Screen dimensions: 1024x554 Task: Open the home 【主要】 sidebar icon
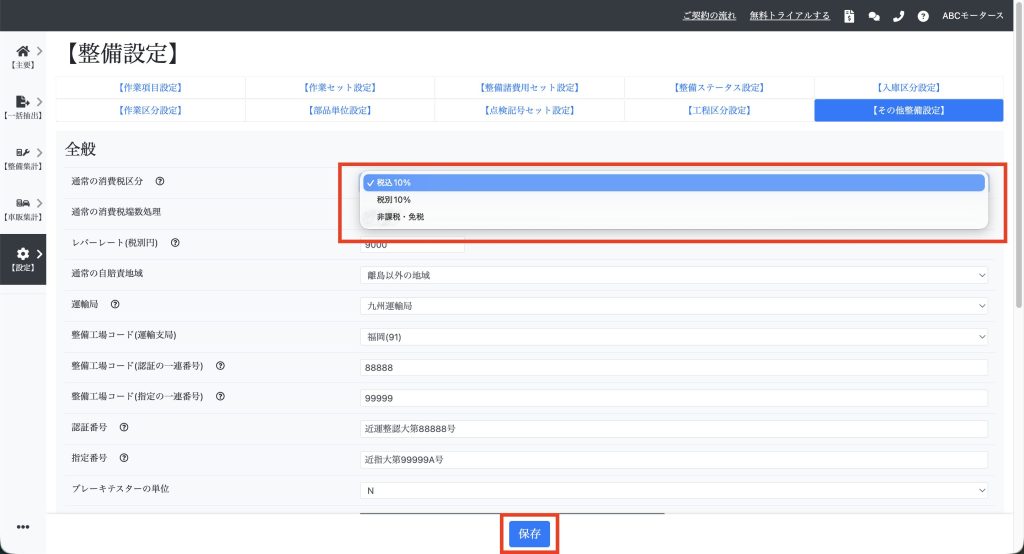coord(23,52)
